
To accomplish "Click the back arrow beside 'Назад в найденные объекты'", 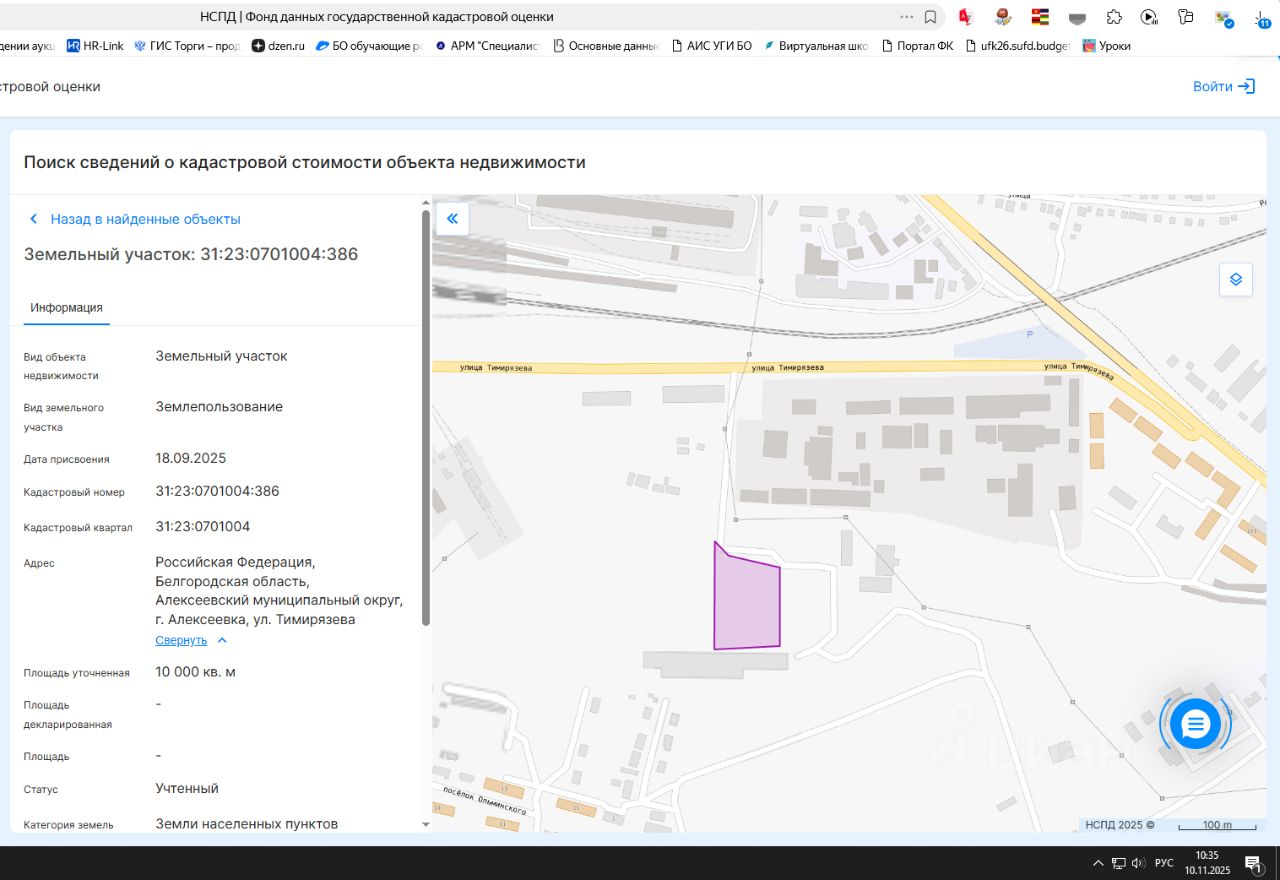I will click(33, 219).
